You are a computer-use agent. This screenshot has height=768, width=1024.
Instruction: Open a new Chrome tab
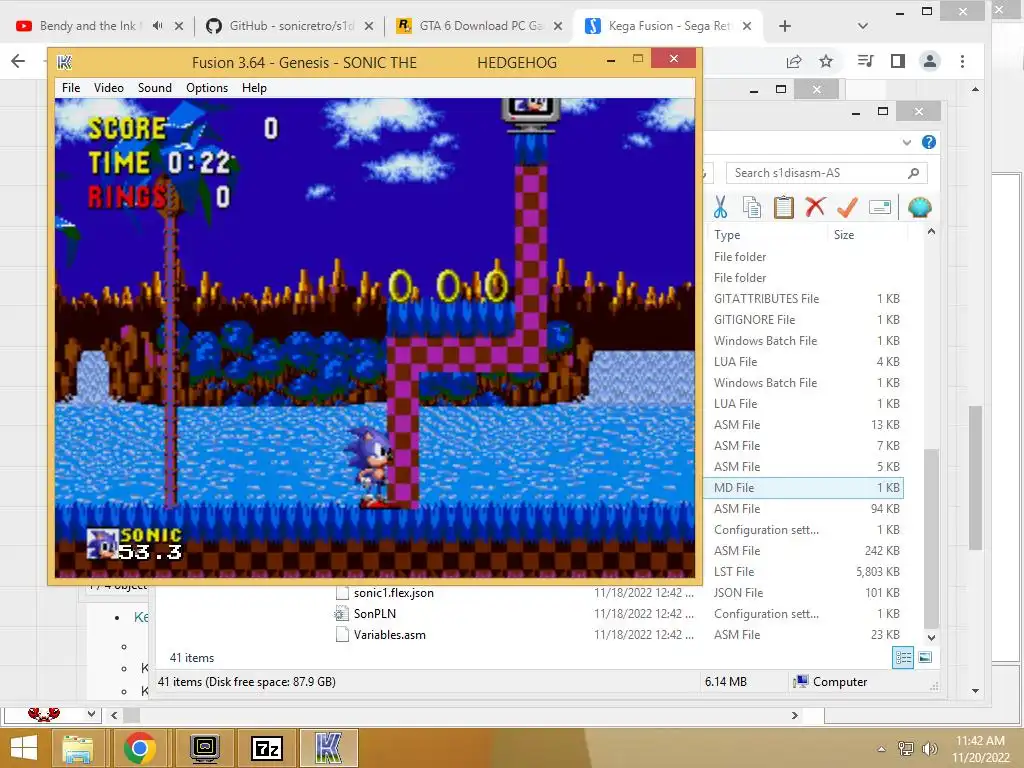[785, 26]
